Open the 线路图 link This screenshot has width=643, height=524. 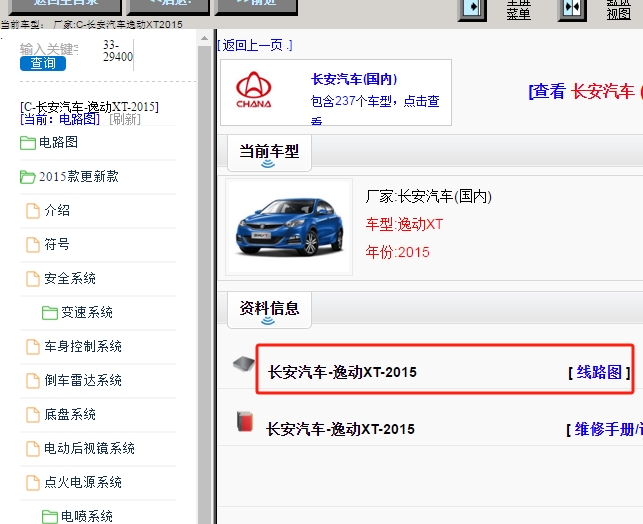[599, 372]
